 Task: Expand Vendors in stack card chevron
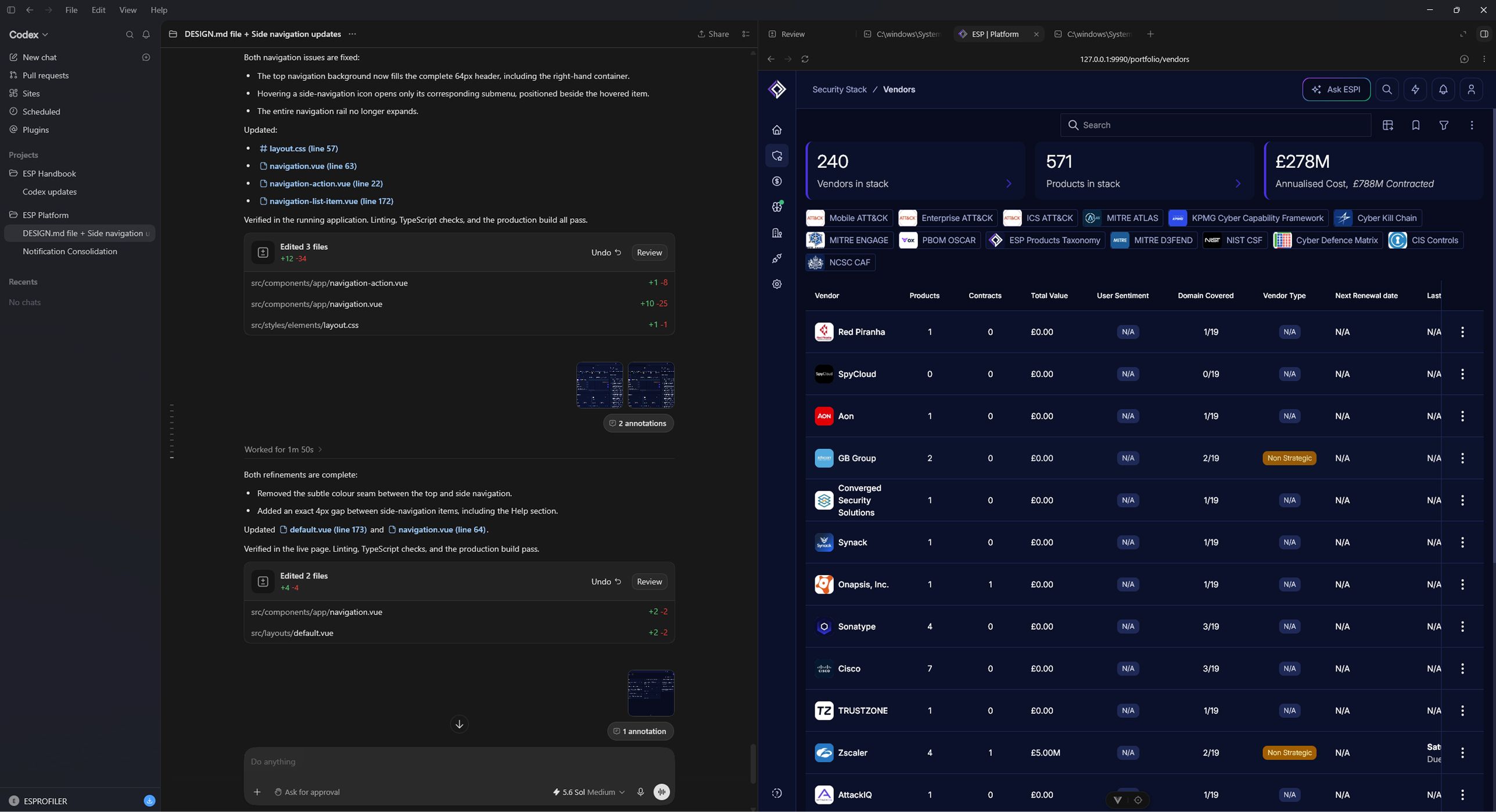pos(1009,184)
